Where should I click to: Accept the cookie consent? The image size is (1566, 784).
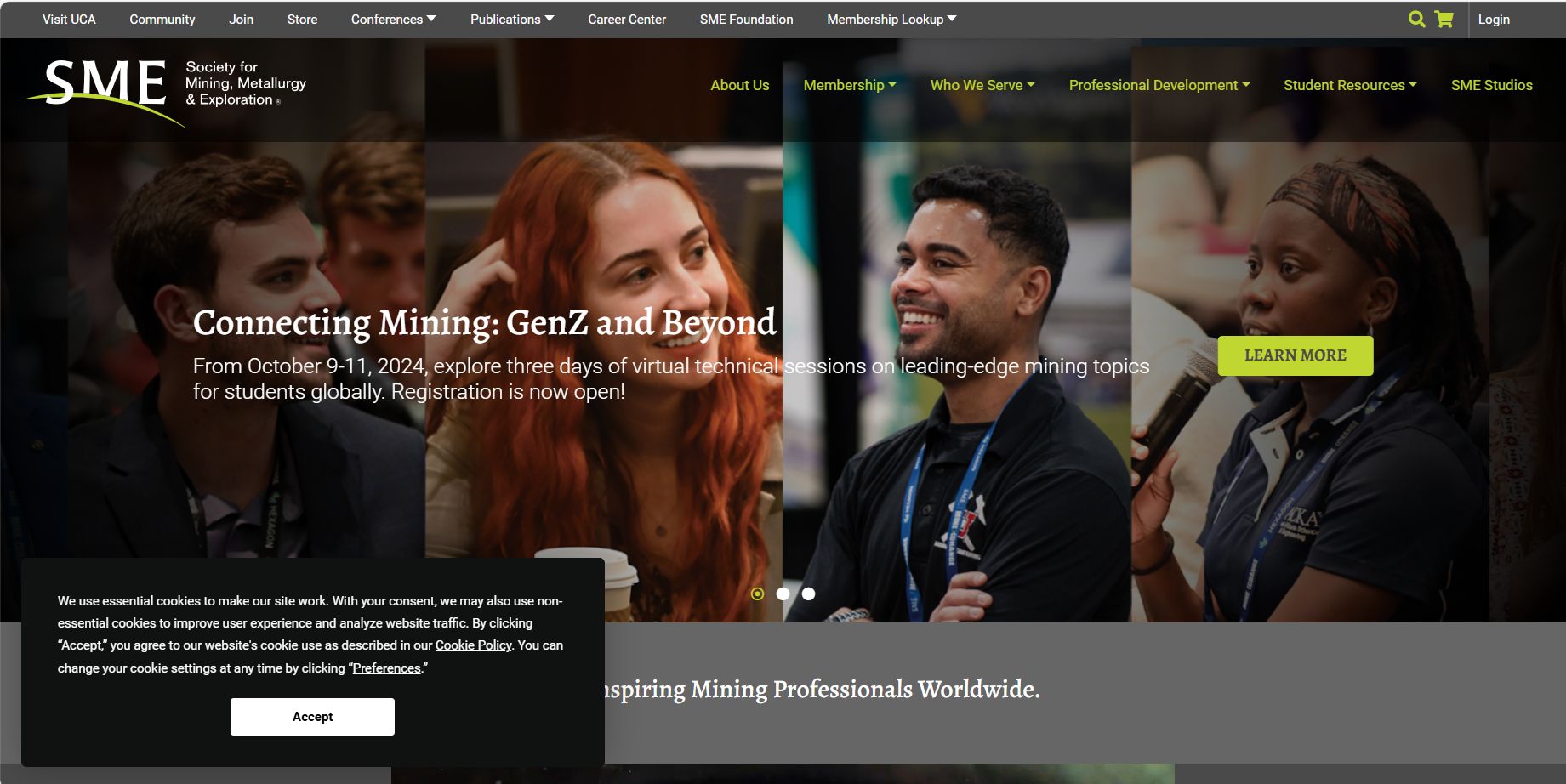click(312, 717)
